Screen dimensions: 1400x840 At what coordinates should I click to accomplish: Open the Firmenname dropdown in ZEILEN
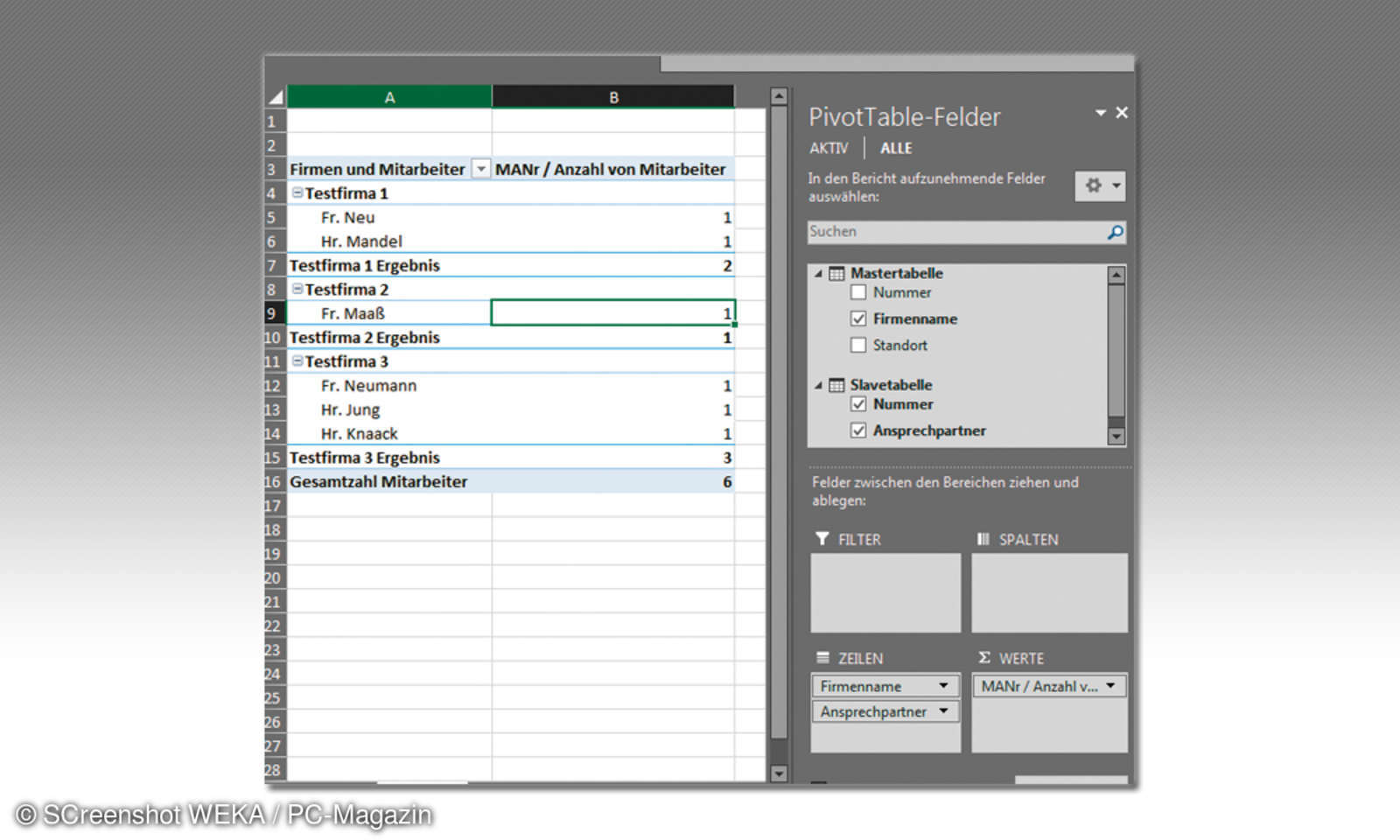click(x=944, y=686)
